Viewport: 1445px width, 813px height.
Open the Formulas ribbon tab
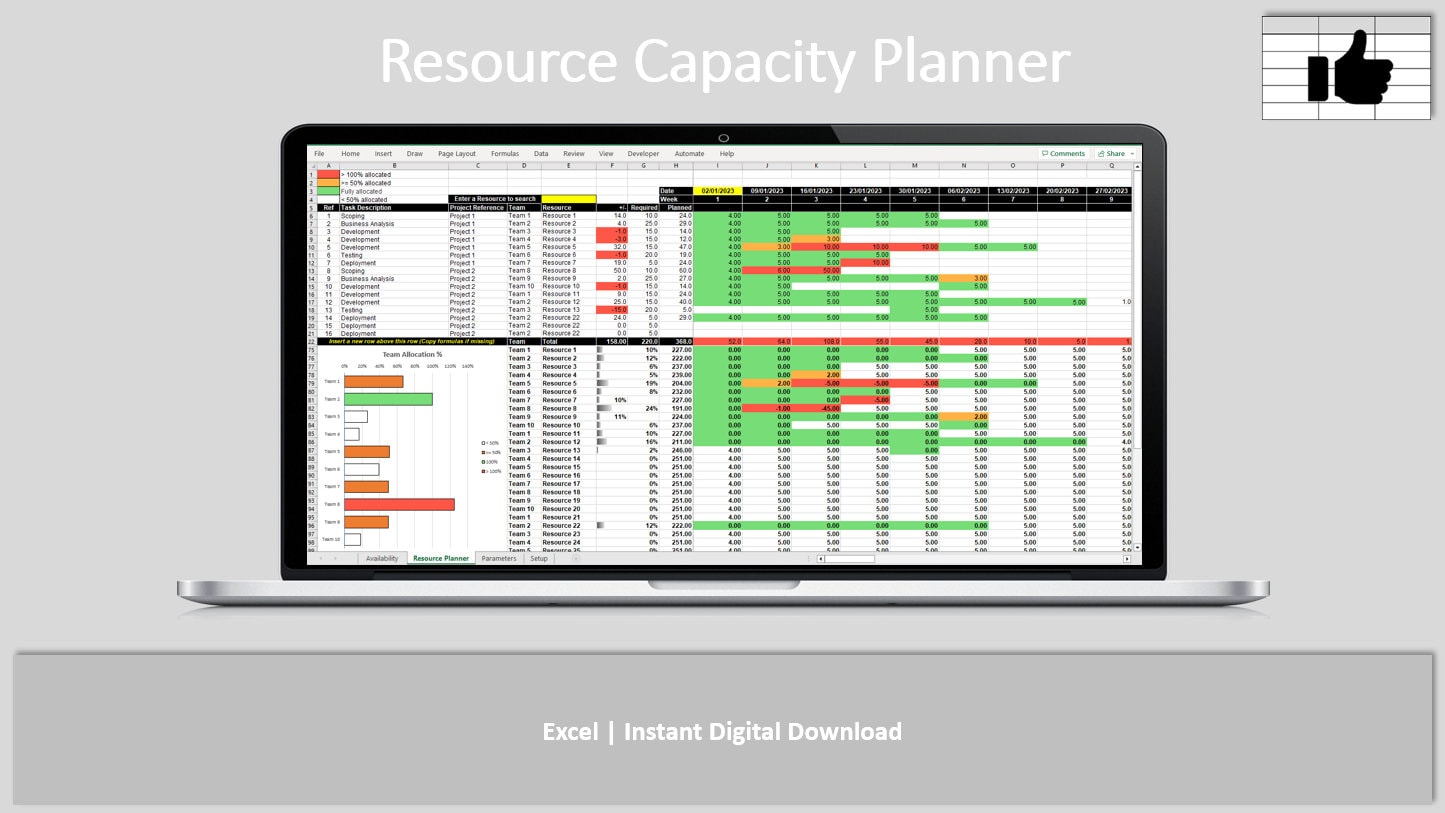coord(505,153)
